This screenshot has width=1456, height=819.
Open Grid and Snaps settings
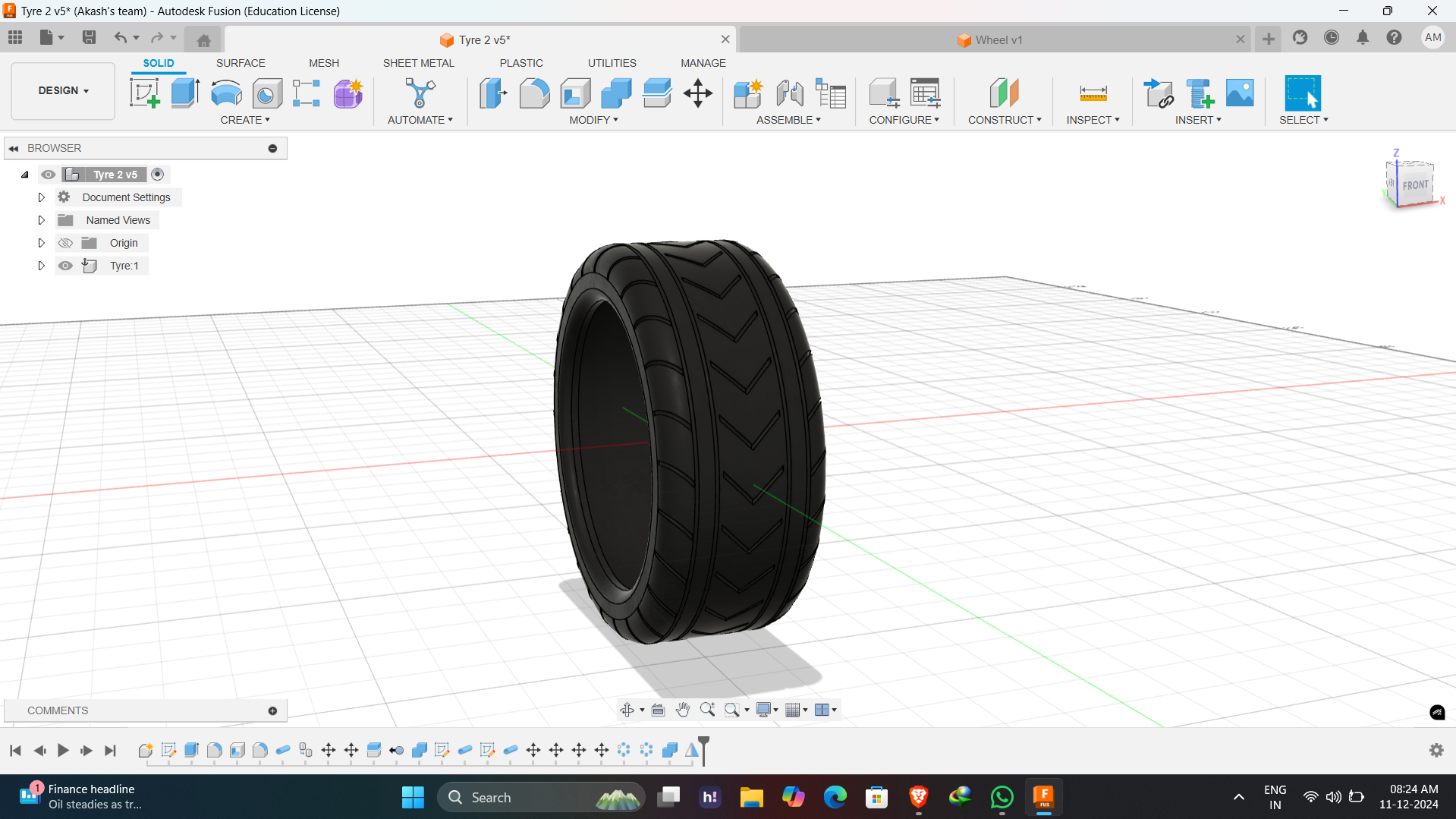(797, 710)
